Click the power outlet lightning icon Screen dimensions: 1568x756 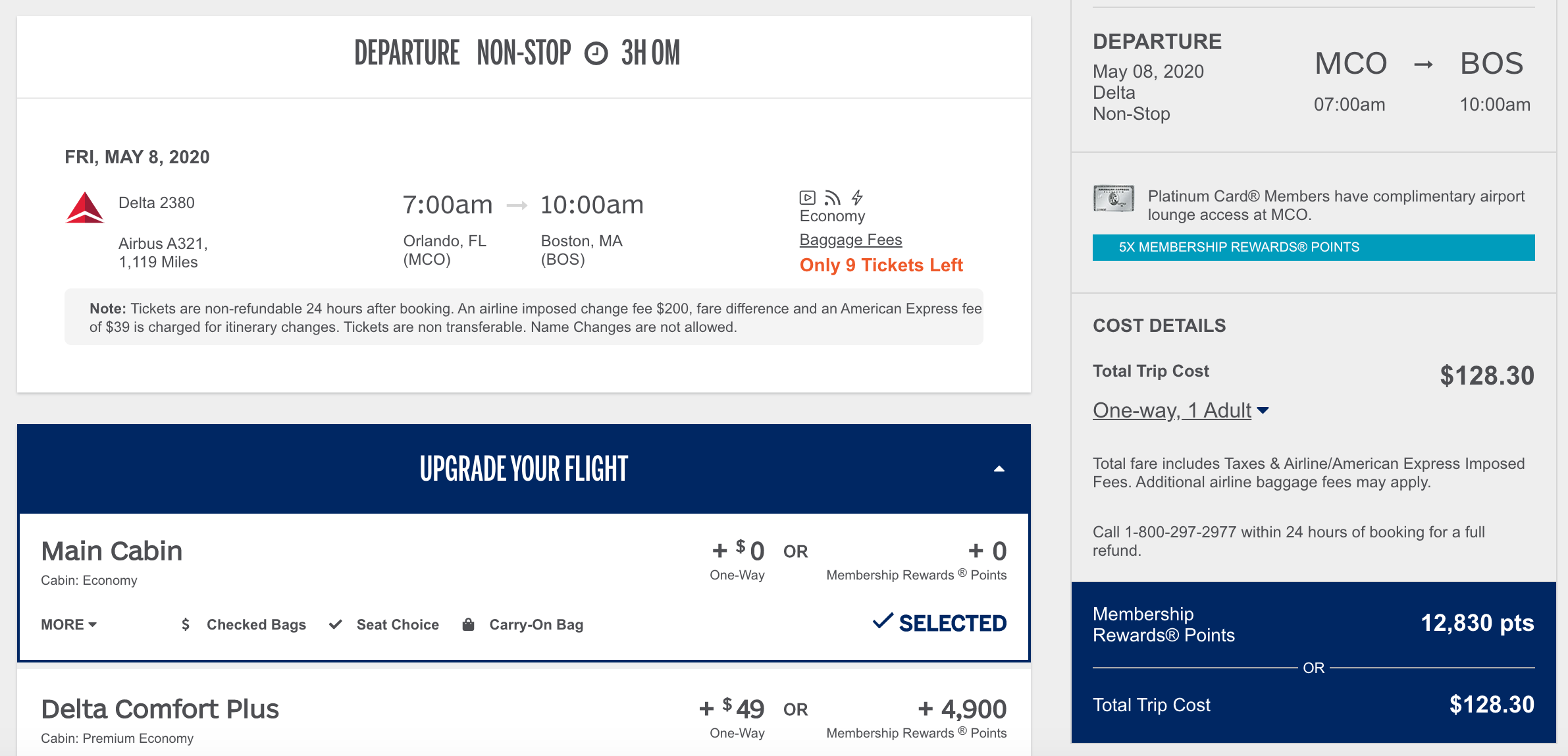(x=857, y=198)
